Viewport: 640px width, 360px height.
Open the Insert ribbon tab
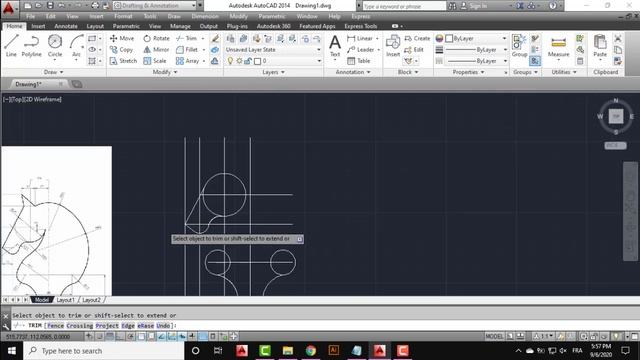point(38,26)
